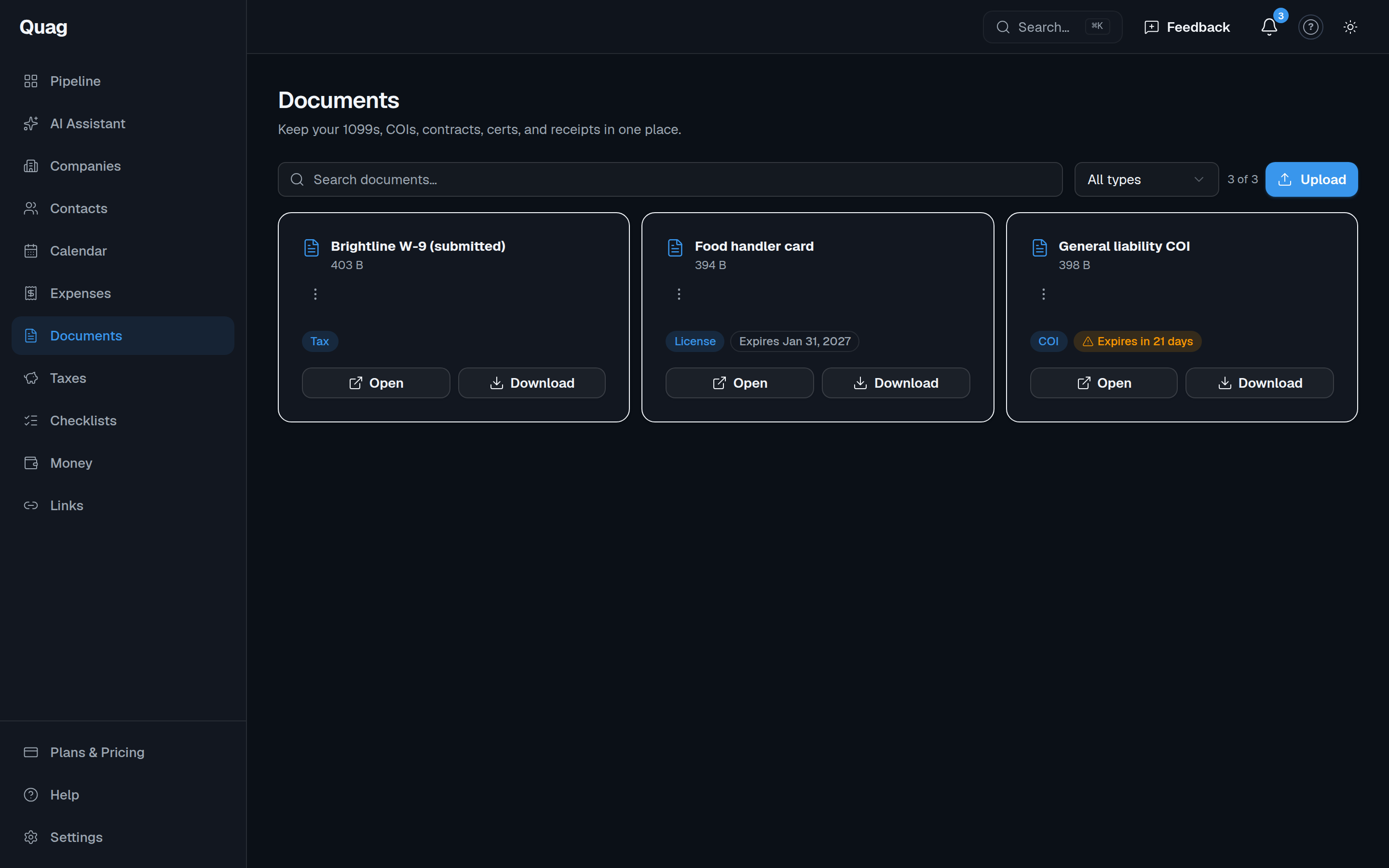Open the AI Assistant page

pyautogui.click(x=123, y=123)
